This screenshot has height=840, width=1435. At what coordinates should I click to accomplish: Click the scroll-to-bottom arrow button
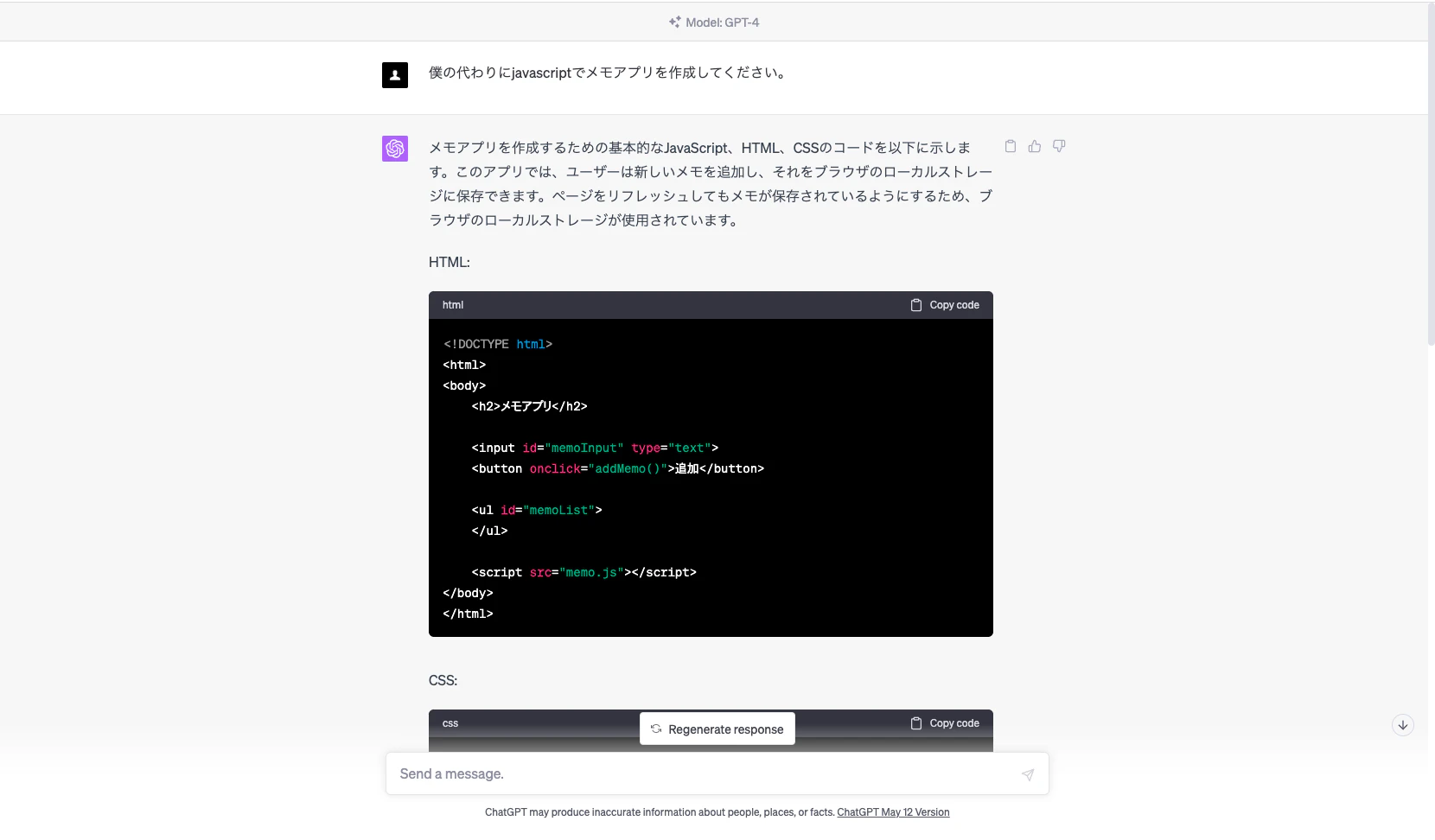[1402, 725]
